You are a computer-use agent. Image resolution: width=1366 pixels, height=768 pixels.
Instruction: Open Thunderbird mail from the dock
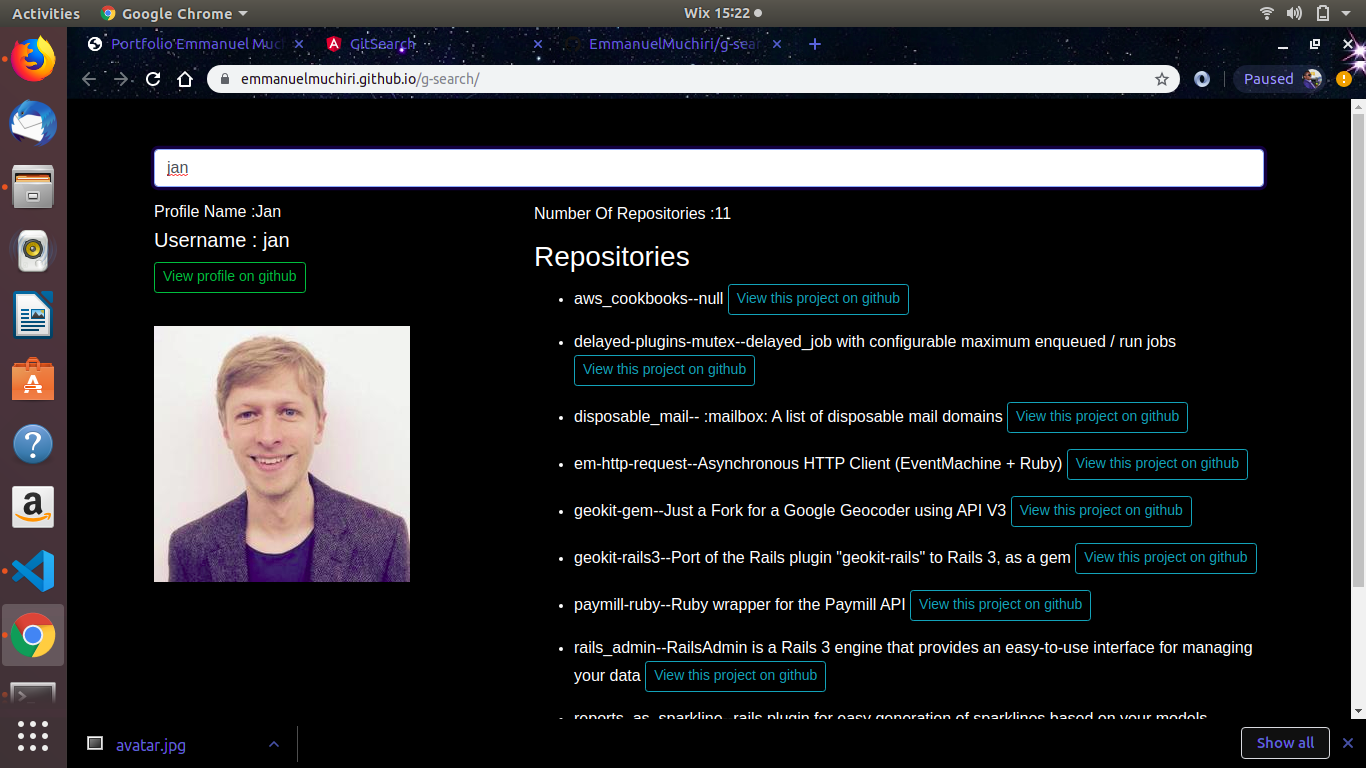point(33,124)
